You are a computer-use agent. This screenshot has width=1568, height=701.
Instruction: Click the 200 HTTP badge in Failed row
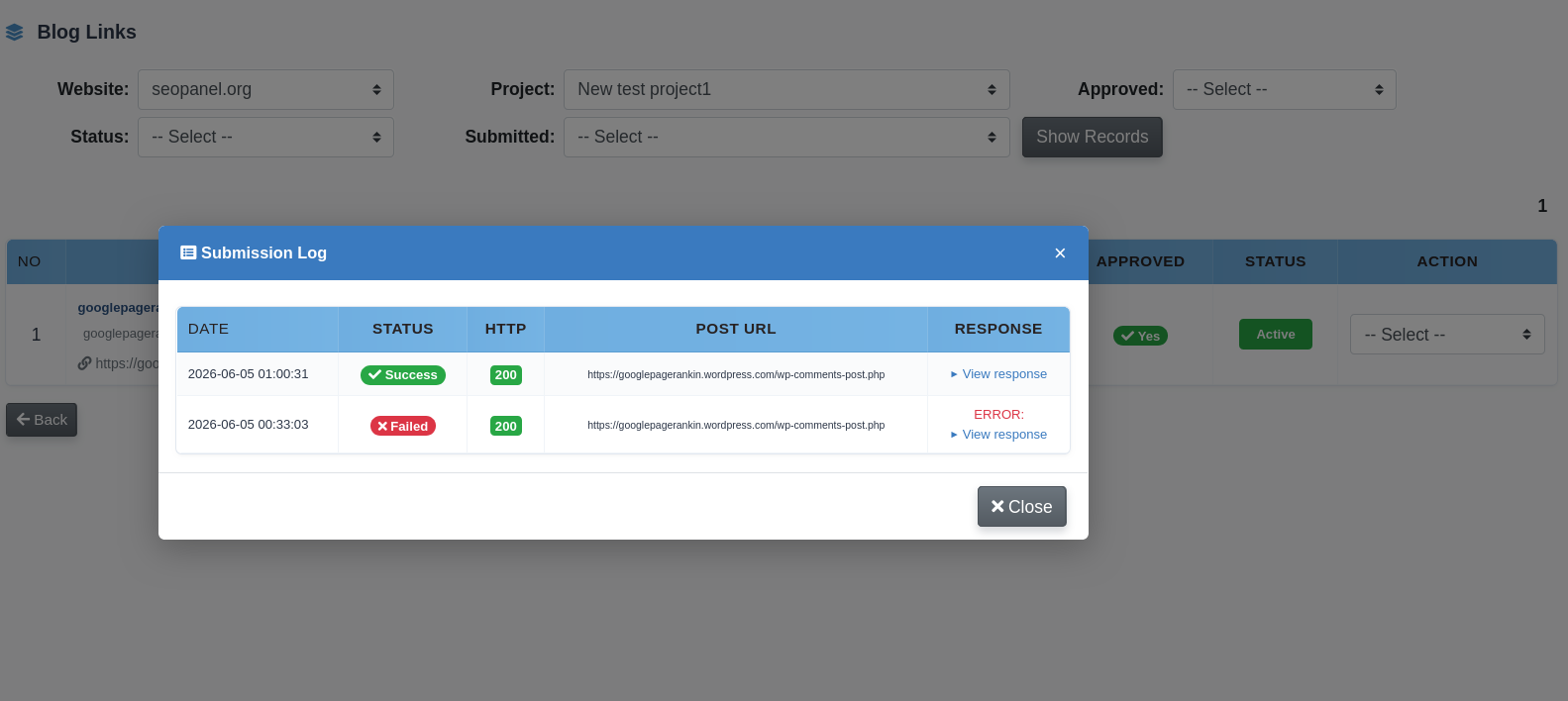point(506,426)
